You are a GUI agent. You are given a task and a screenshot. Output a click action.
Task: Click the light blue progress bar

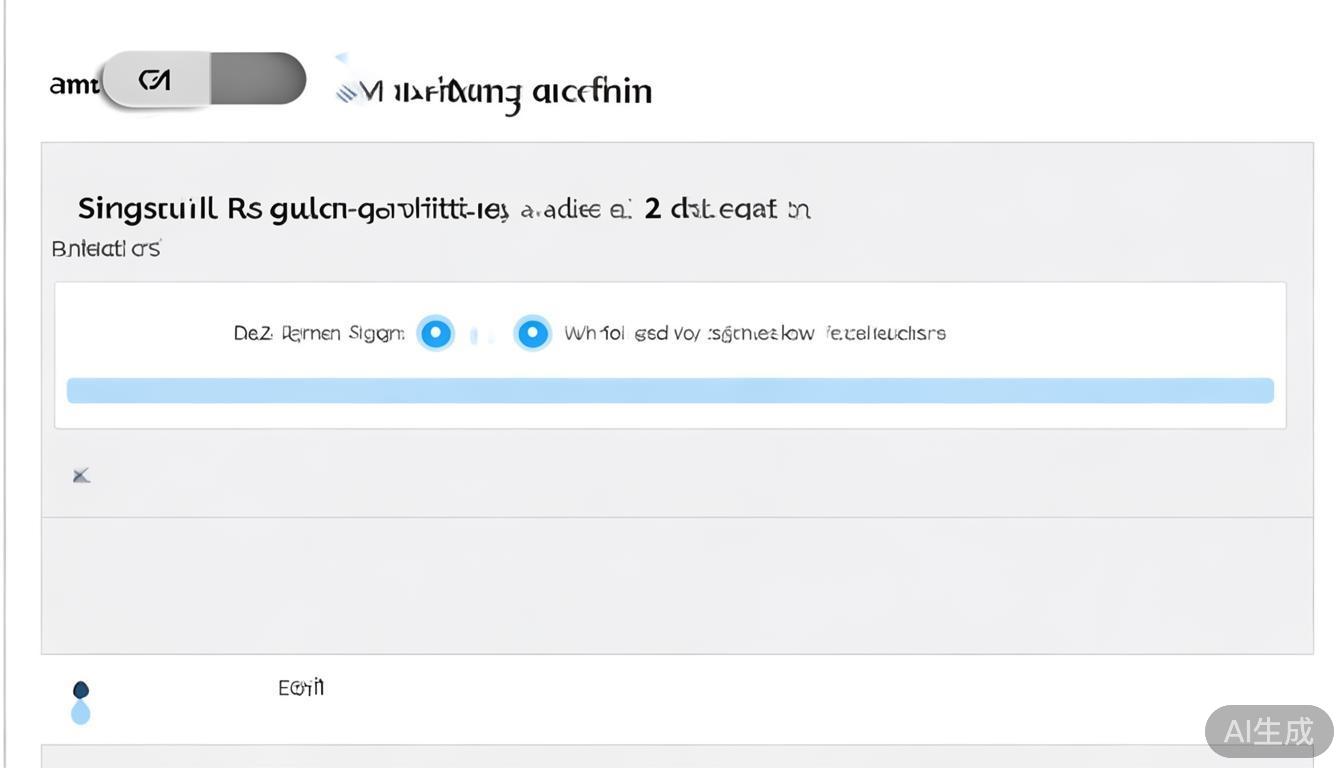tap(670, 391)
